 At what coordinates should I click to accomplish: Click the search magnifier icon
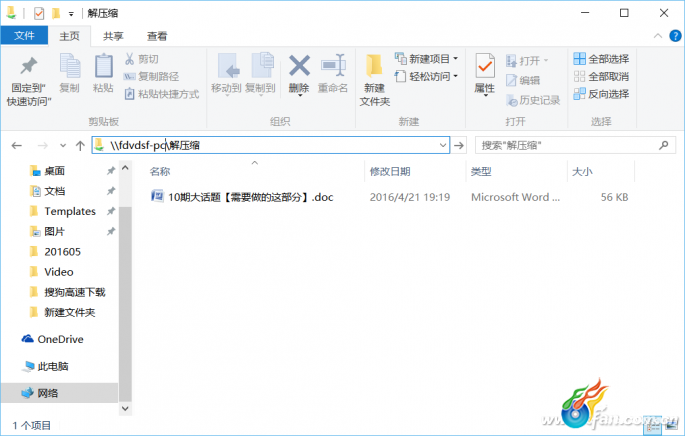pyautogui.click(x=664, y=145)
